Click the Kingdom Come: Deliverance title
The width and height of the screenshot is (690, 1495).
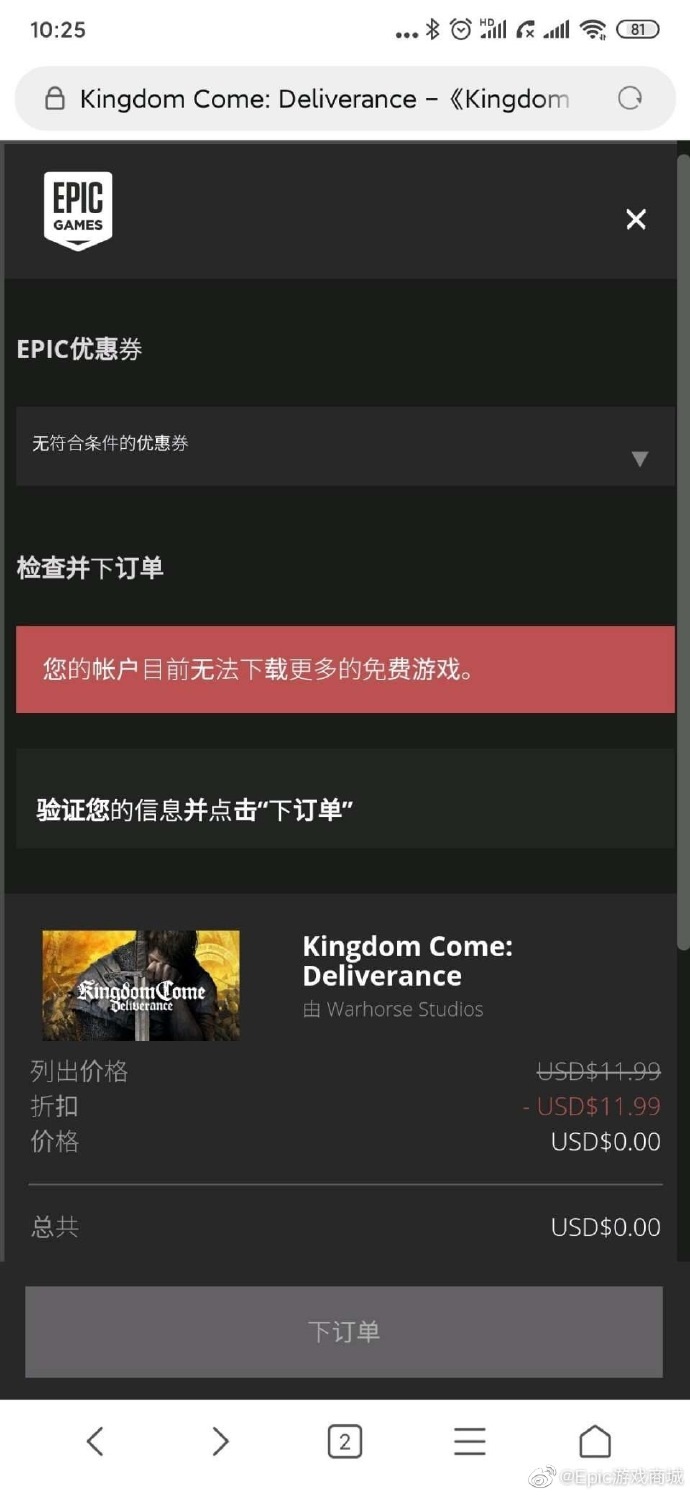click(x=407, y=961)
